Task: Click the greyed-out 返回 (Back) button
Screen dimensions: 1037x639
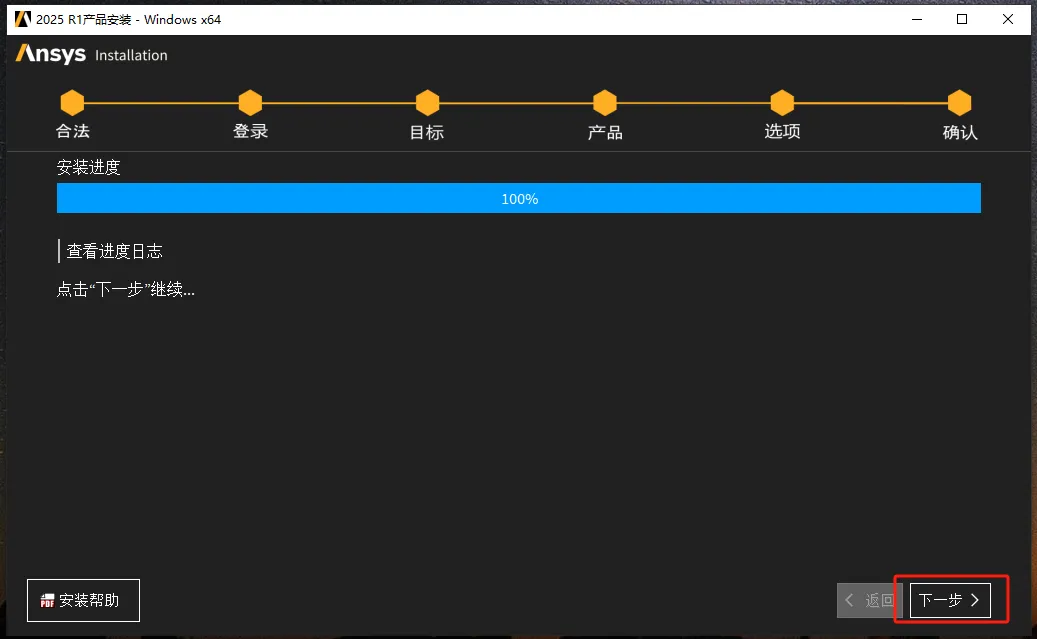Action: (x=870, y=600)
